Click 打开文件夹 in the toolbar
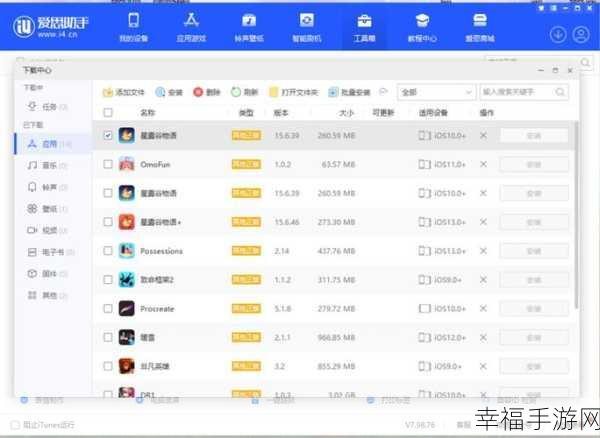Viewport: 600px width, 438px height. [294, 92]
